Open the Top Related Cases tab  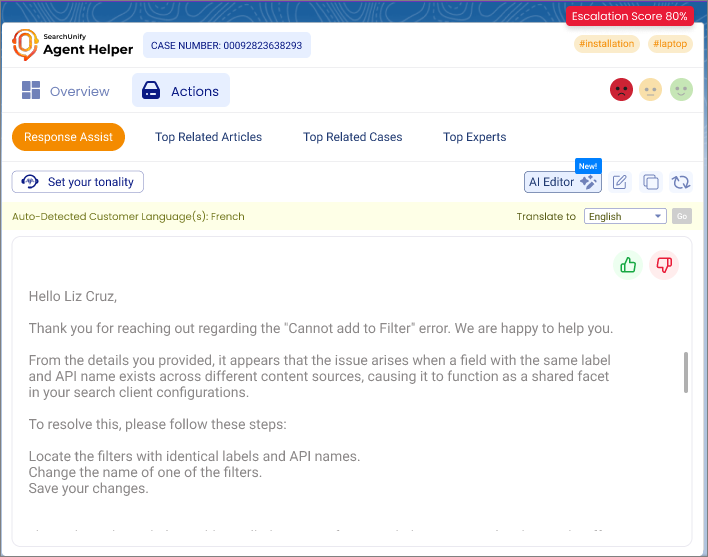(352, 137)
